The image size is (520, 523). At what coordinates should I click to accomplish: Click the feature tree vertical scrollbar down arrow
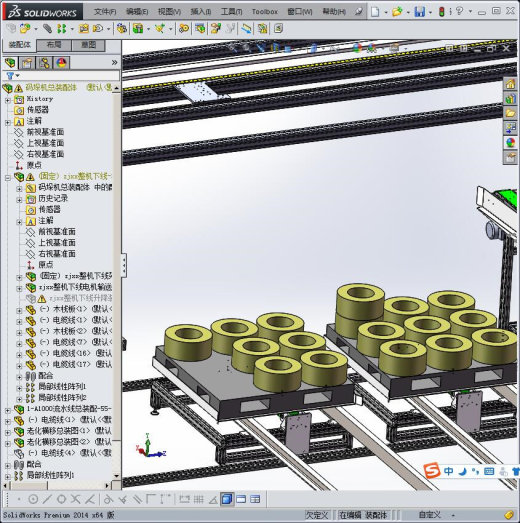click(116, 476)
